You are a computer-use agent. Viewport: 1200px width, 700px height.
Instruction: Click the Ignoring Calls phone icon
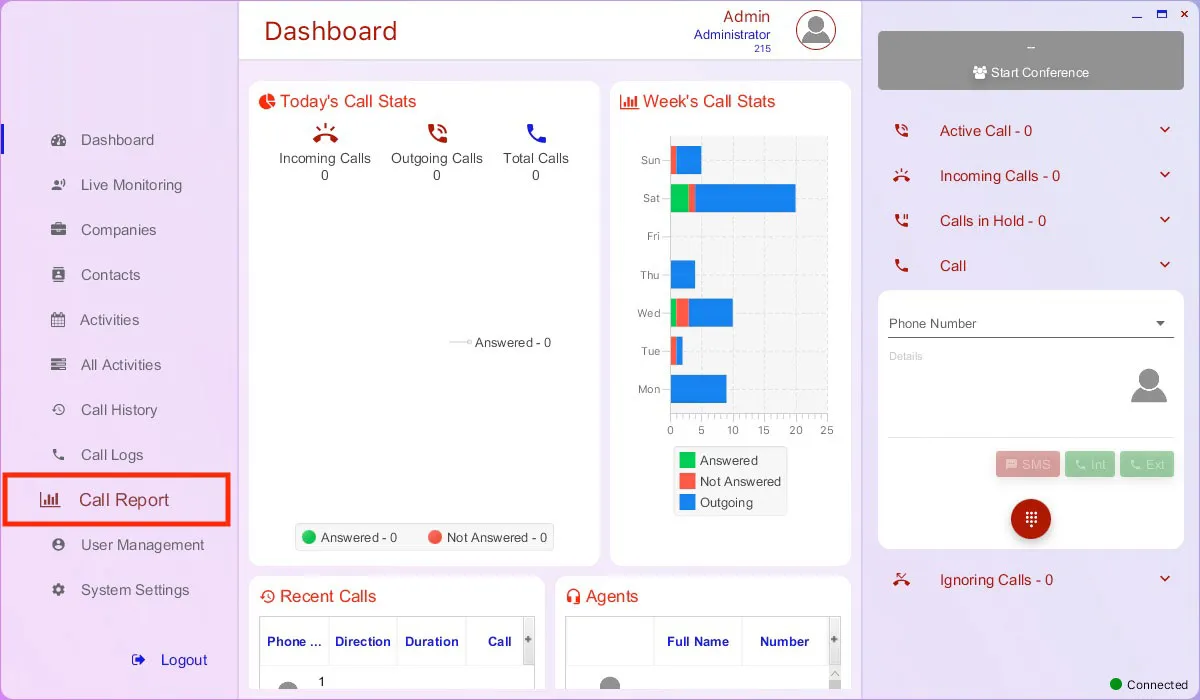pyautogui.click(x=902, y=580)
